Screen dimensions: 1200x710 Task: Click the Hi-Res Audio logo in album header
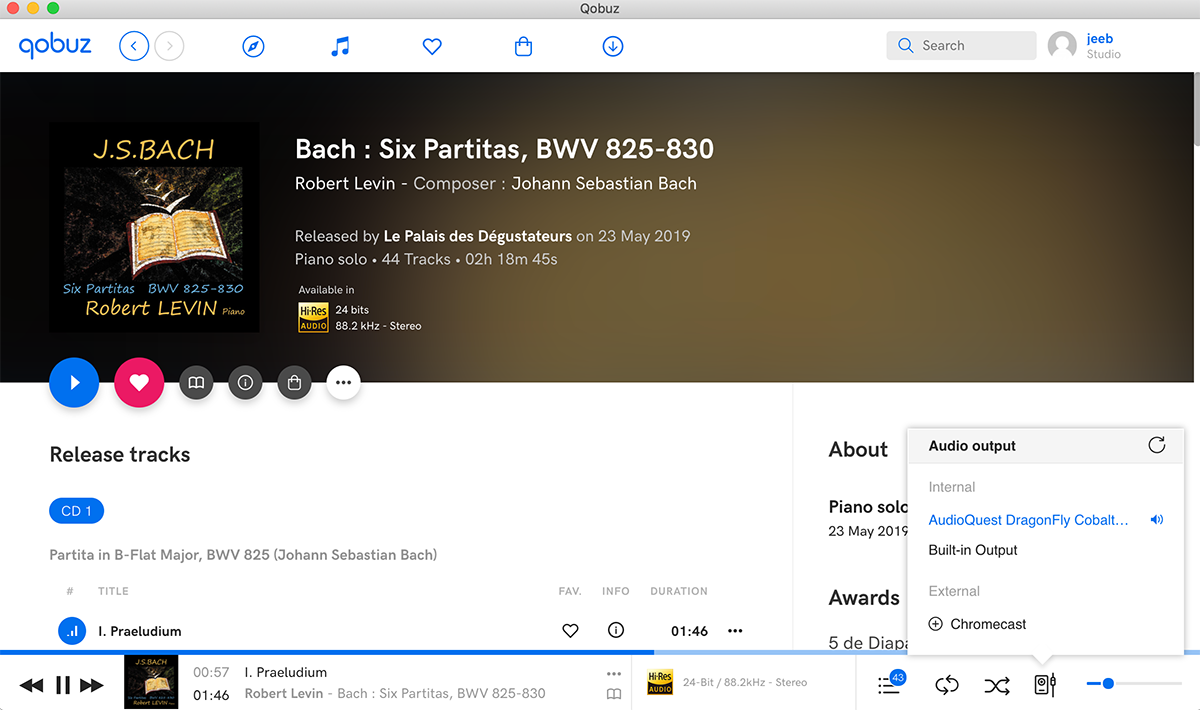coord(313,318)
